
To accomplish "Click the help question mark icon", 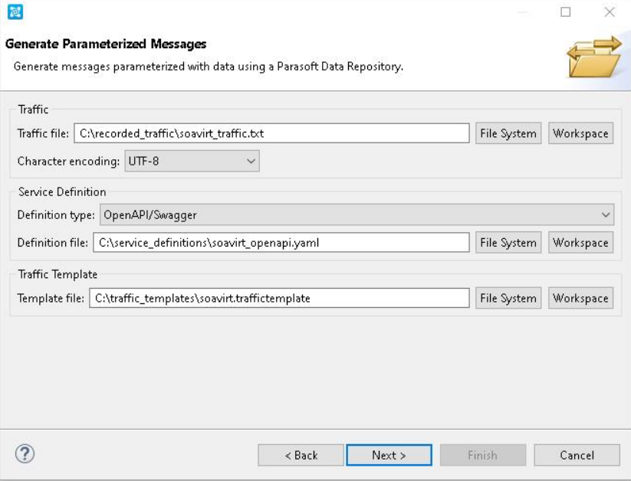I will coord(25,454).
